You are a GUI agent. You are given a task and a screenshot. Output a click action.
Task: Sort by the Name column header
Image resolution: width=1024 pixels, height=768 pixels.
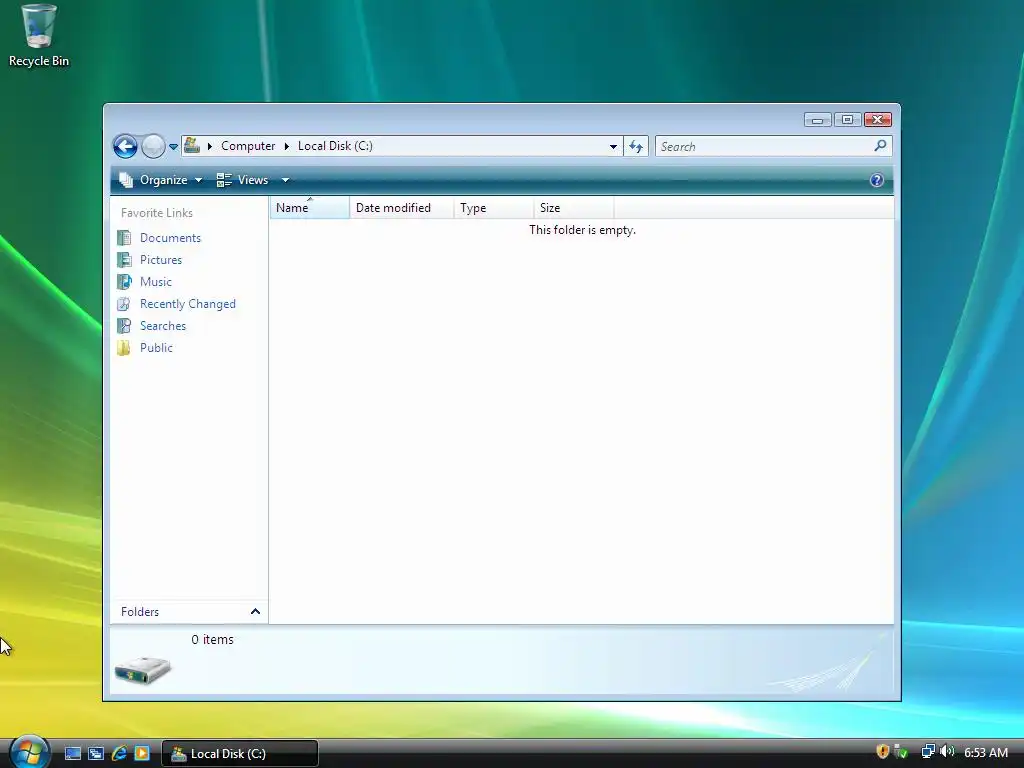click(x=310, y=208)
